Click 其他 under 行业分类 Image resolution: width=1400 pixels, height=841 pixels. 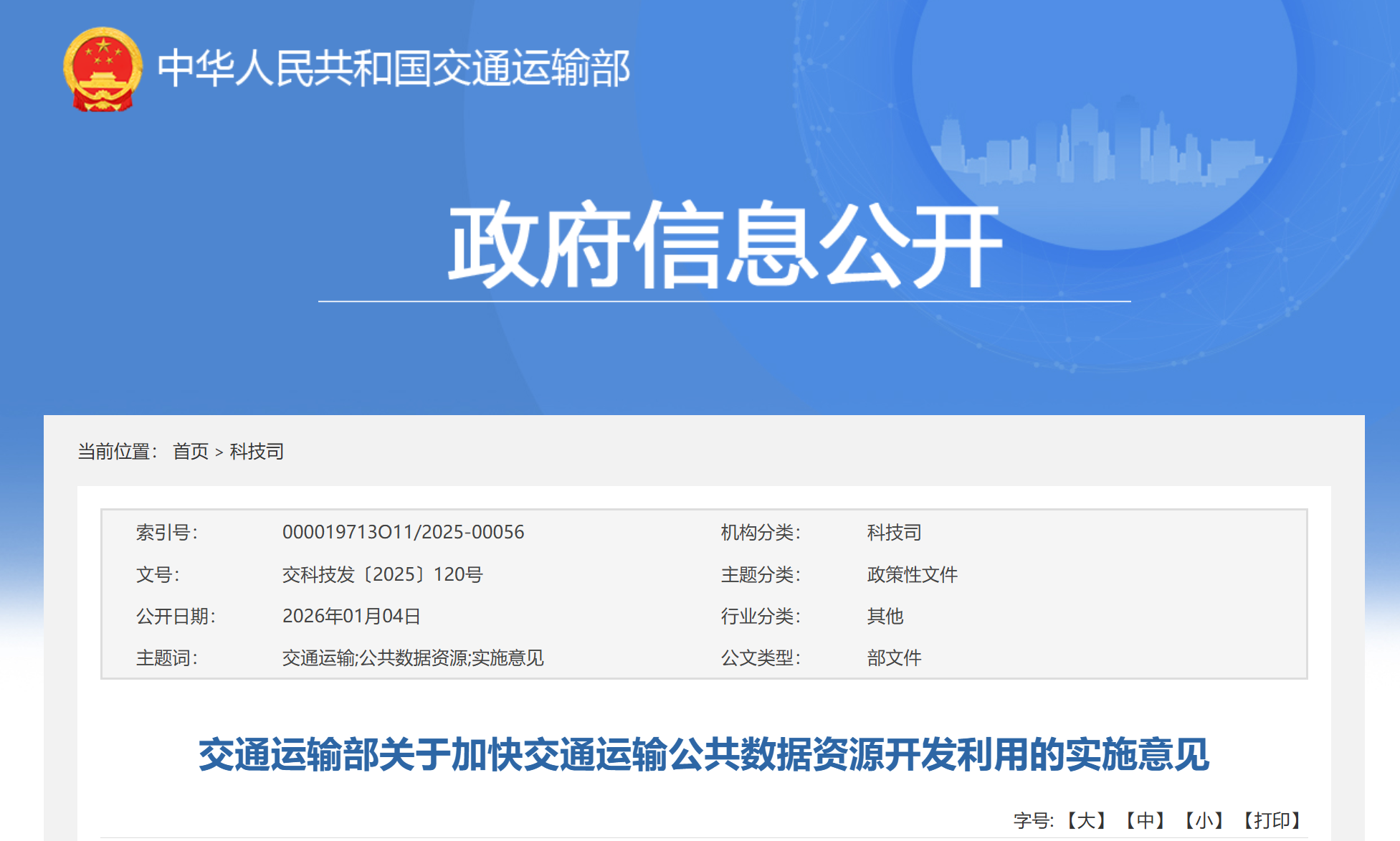885,616
